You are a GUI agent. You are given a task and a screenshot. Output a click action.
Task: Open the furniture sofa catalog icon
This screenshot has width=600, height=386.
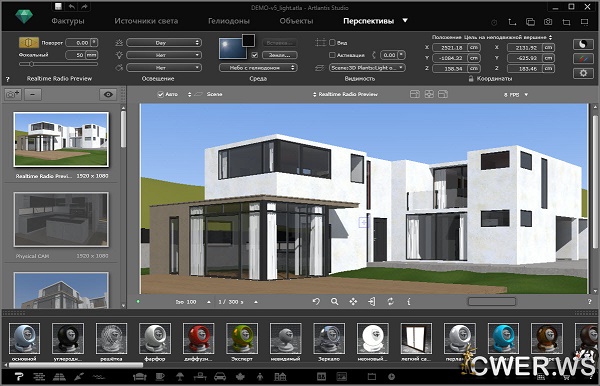140,377
